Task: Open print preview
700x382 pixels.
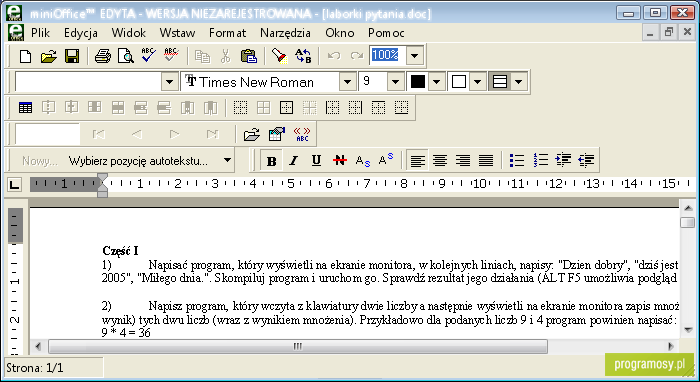Action: (126, 56)
